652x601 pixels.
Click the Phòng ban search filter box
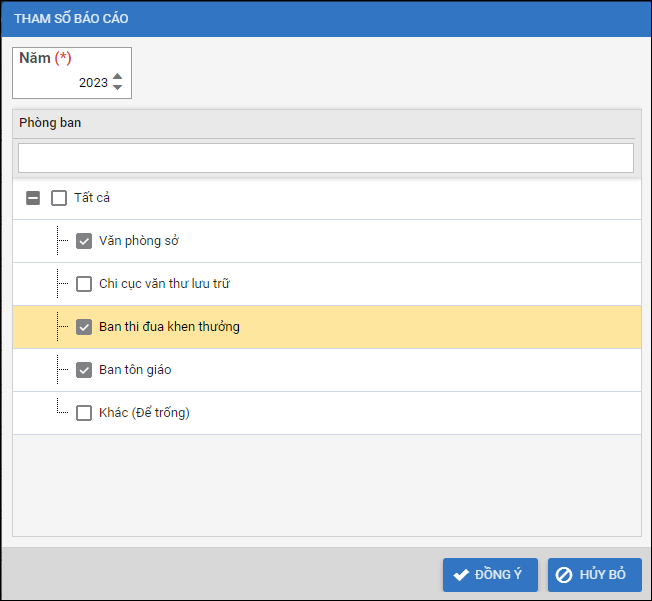325,158
